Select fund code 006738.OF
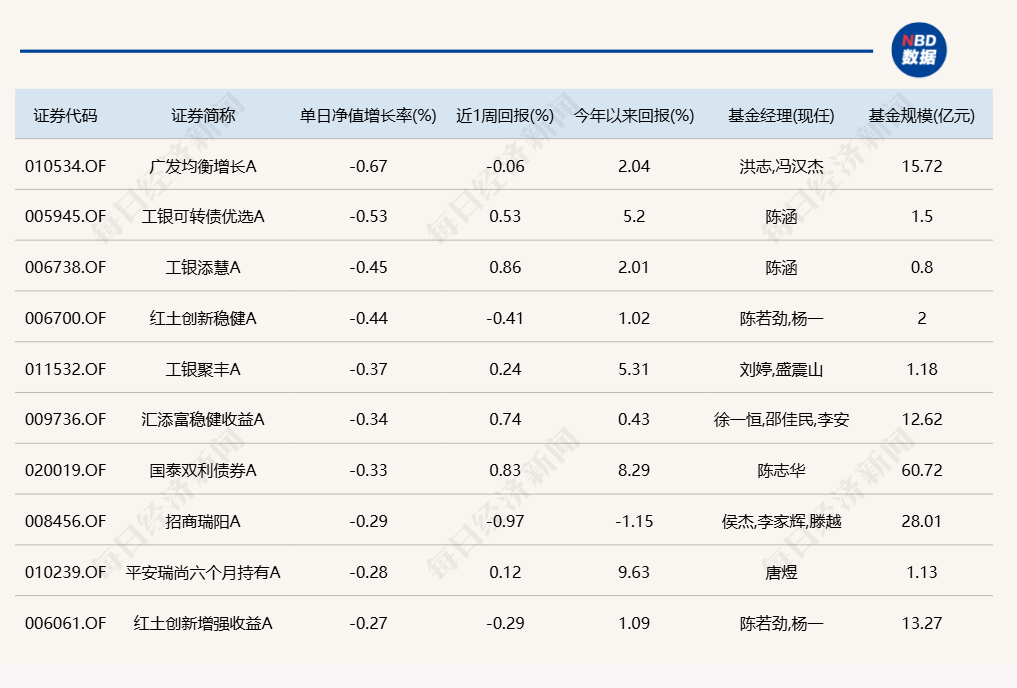 click(x=65, y=267)
